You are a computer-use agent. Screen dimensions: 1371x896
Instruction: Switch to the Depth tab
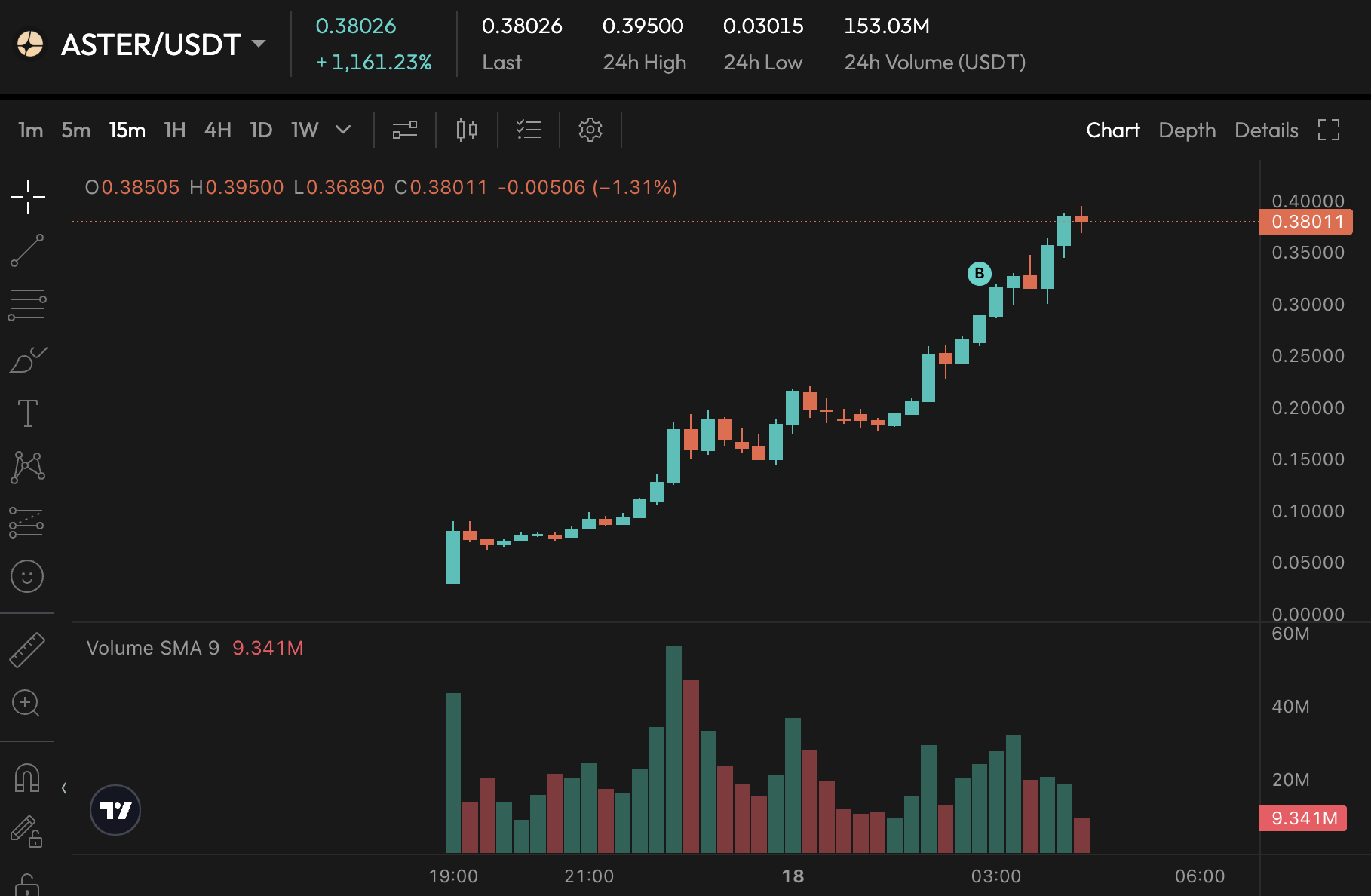coord(1187,130)
